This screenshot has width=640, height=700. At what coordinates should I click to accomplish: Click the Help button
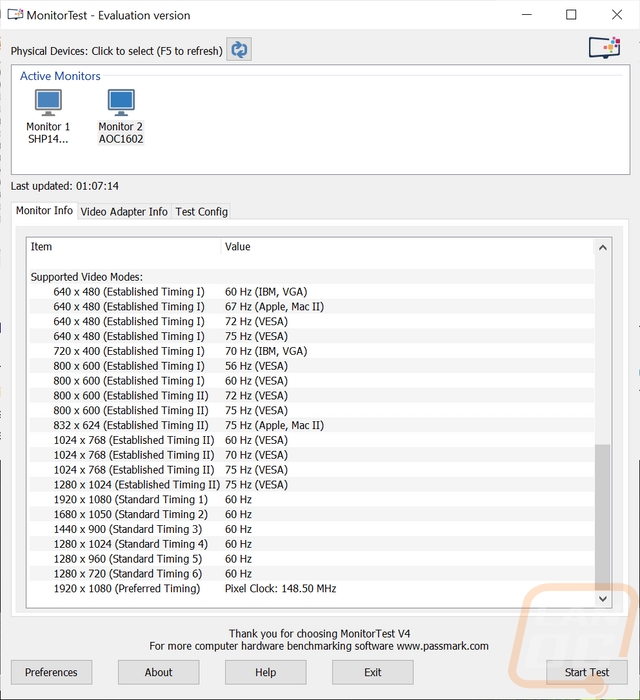(266, 672)
